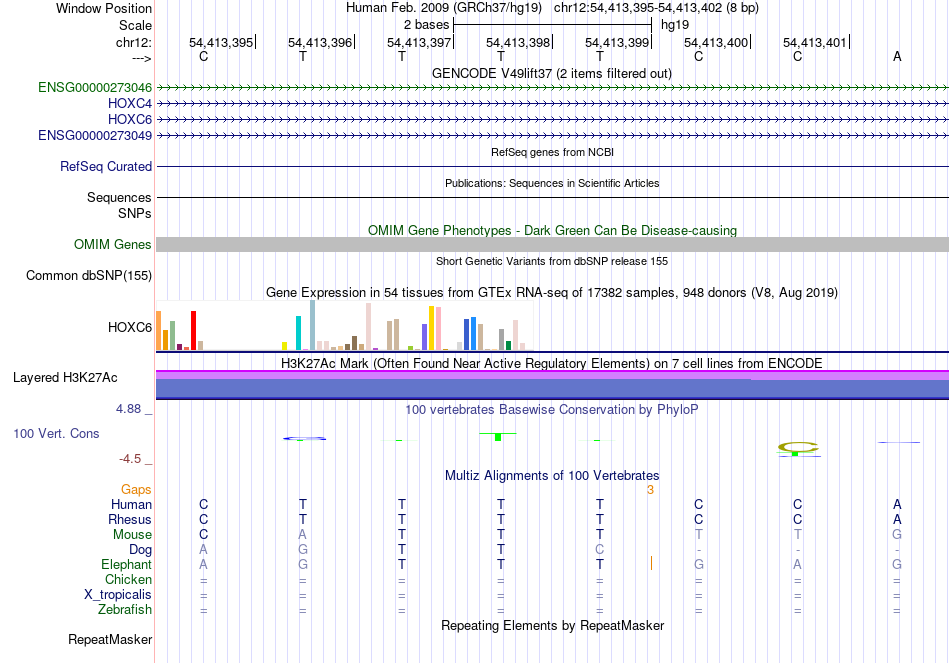
Task: Click Publications: Sequences in Scientific Articles title
Action: coord(552,183)
